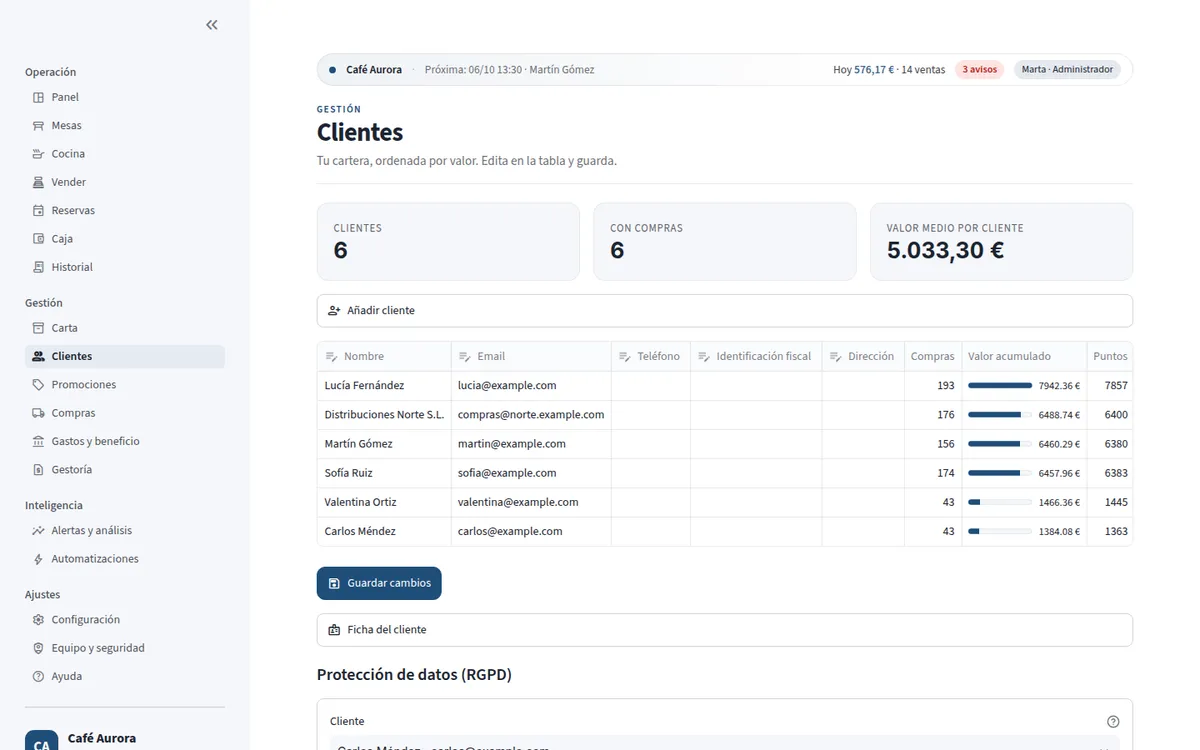Select Reservas in the sidebar menu
This screenshot has height=750, width=1200.
[125, 211]
